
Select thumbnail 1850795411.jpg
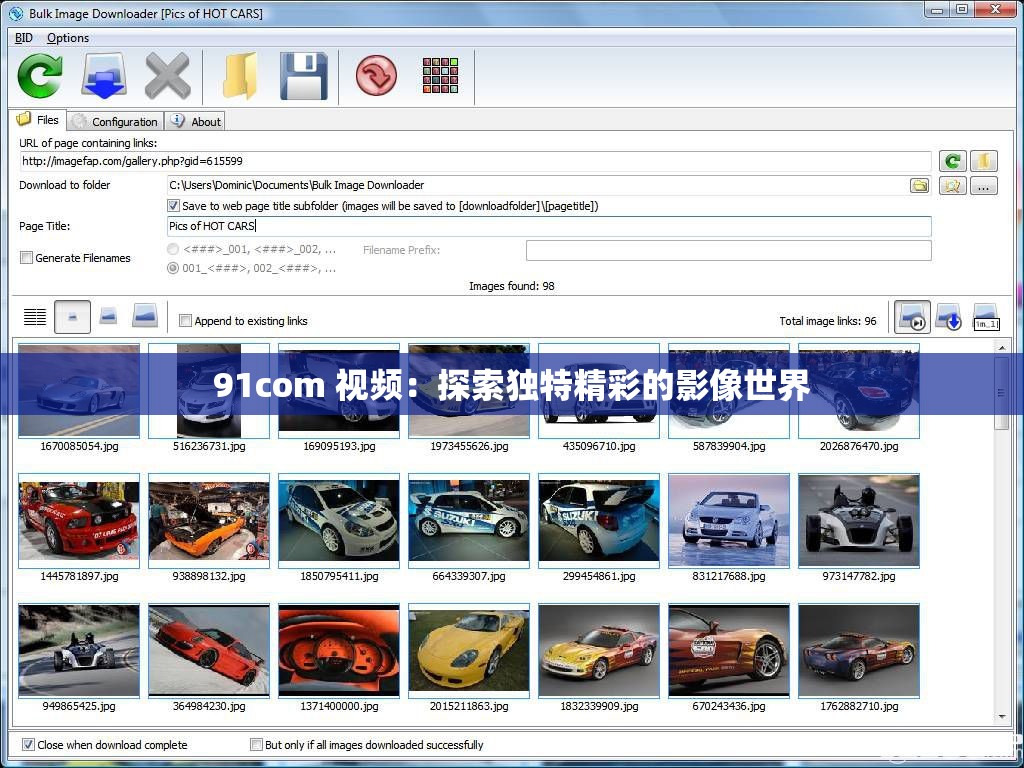(338, 520)
